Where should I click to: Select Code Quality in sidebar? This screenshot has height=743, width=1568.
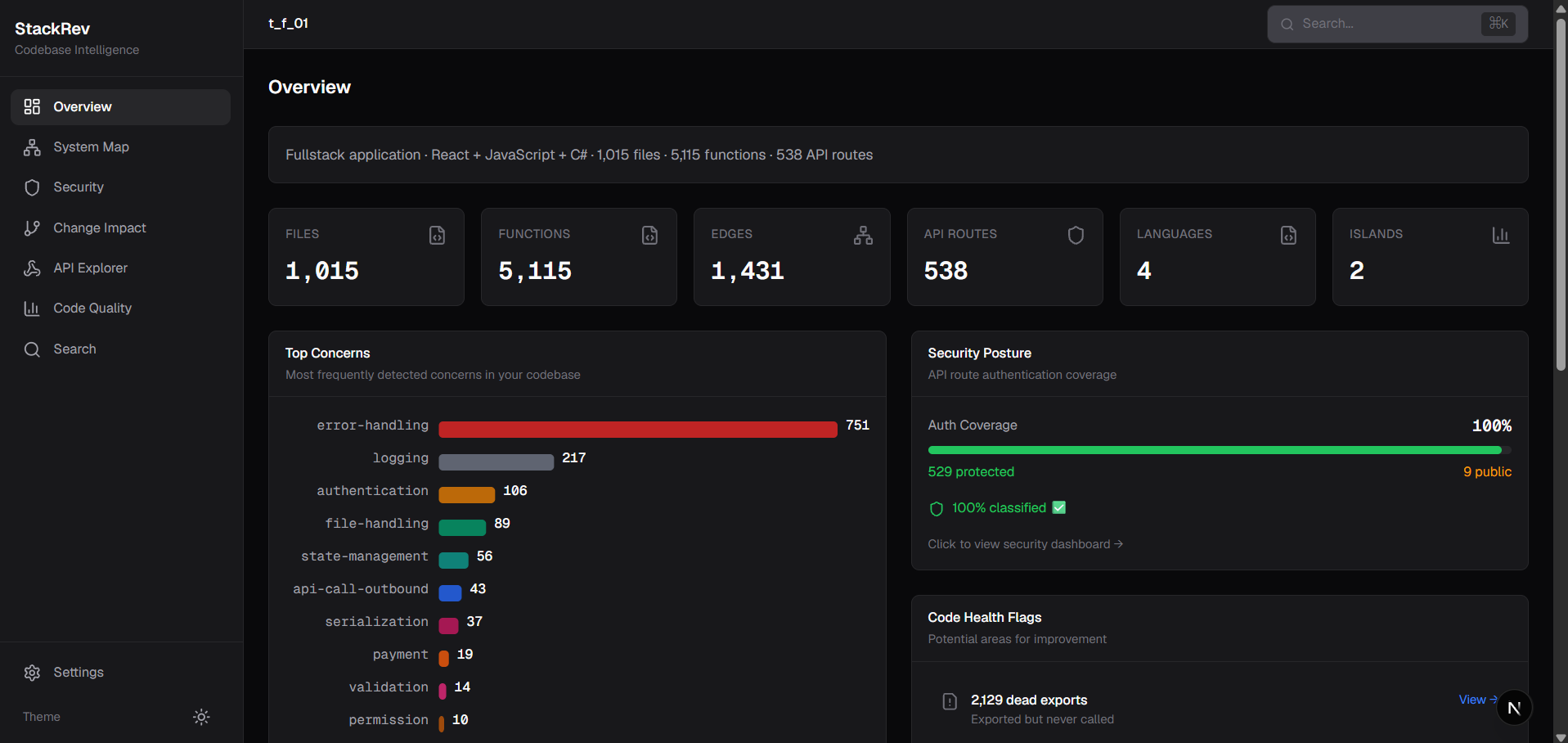point(120,308)
